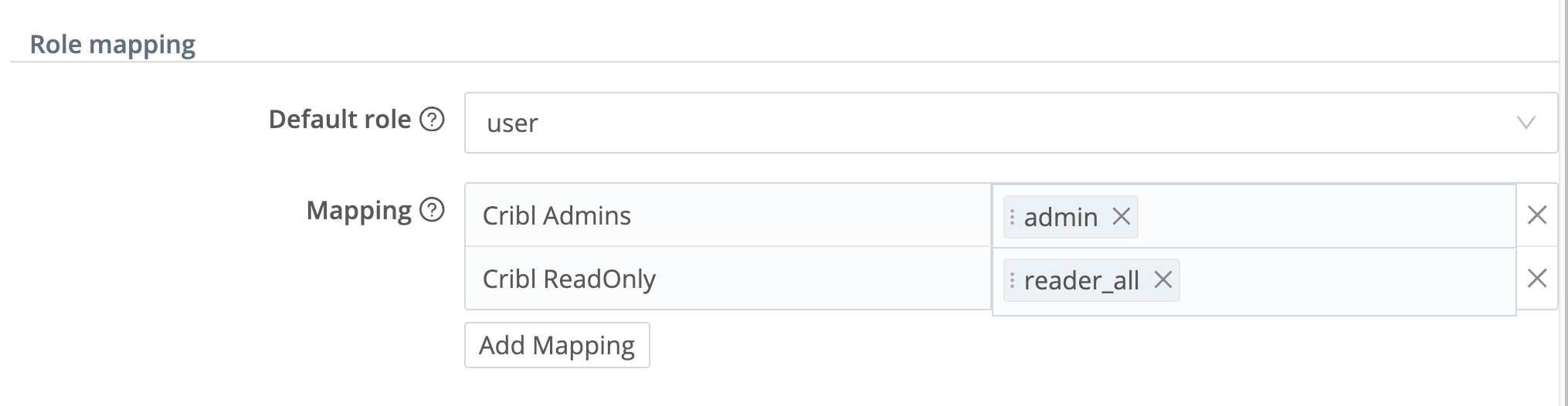Open roles selector beside the admin tag
Screen dimensions: 1568x406
pyautogui.click(x=1321, y=217)
